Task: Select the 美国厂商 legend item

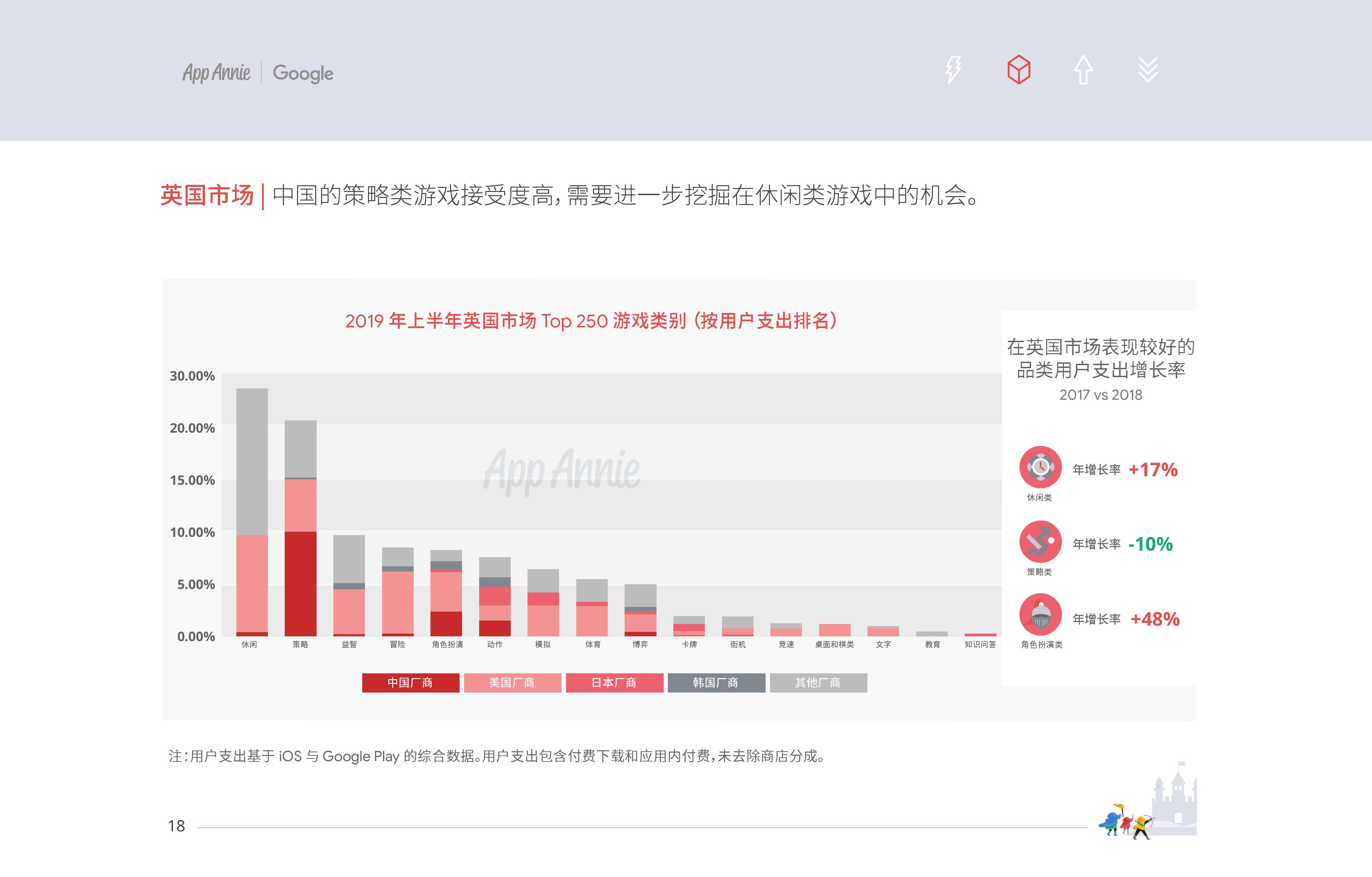Action: (512, 683)
